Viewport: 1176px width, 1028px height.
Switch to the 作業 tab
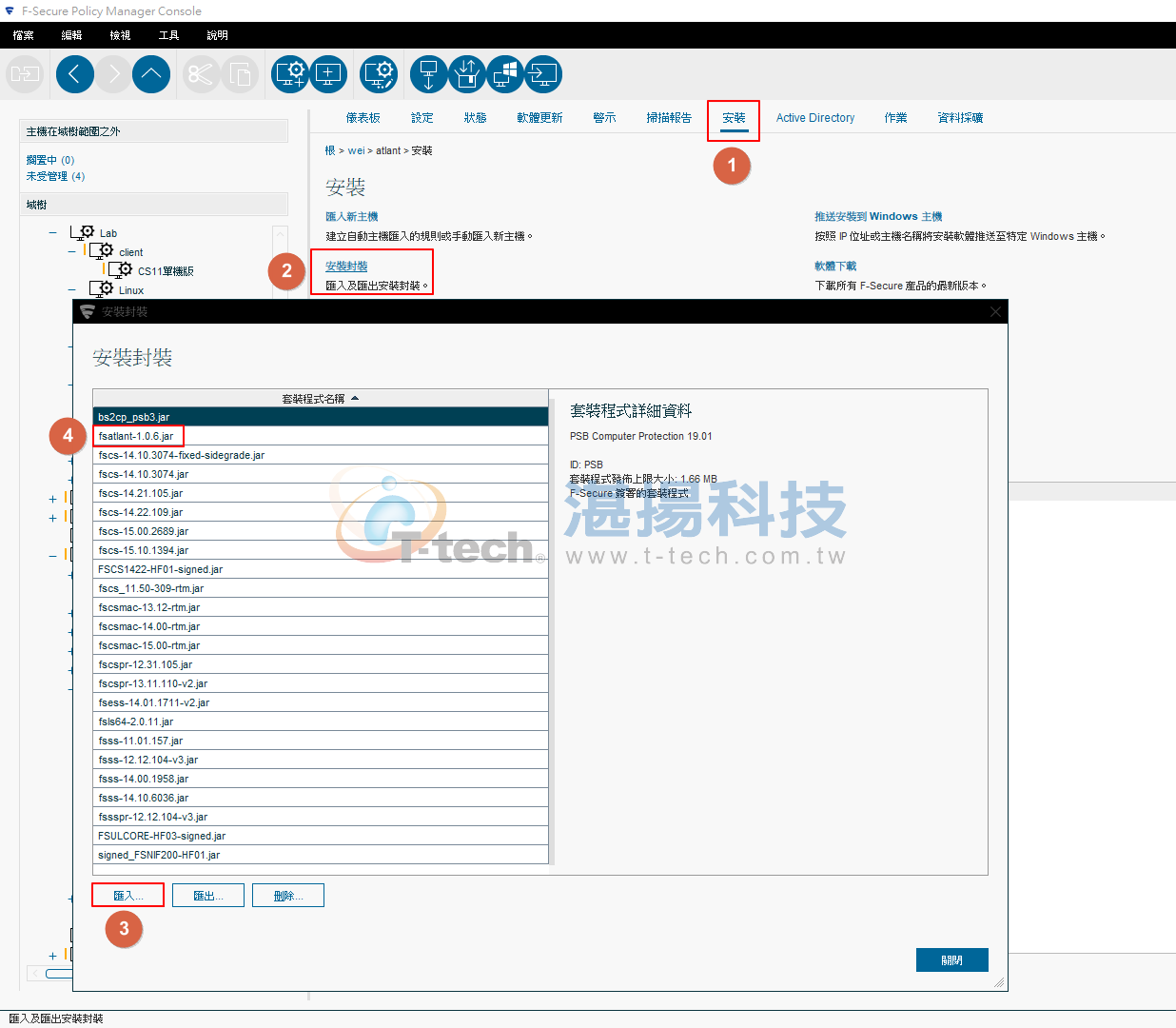point(895,118)
